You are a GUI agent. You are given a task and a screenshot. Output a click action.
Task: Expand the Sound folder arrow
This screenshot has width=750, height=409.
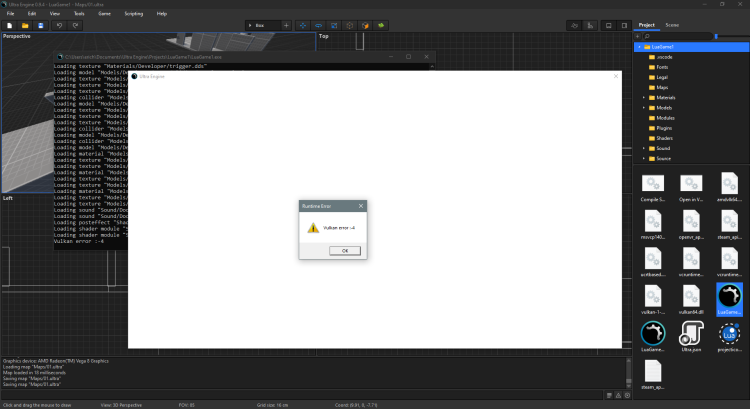[x=644, y=148]
